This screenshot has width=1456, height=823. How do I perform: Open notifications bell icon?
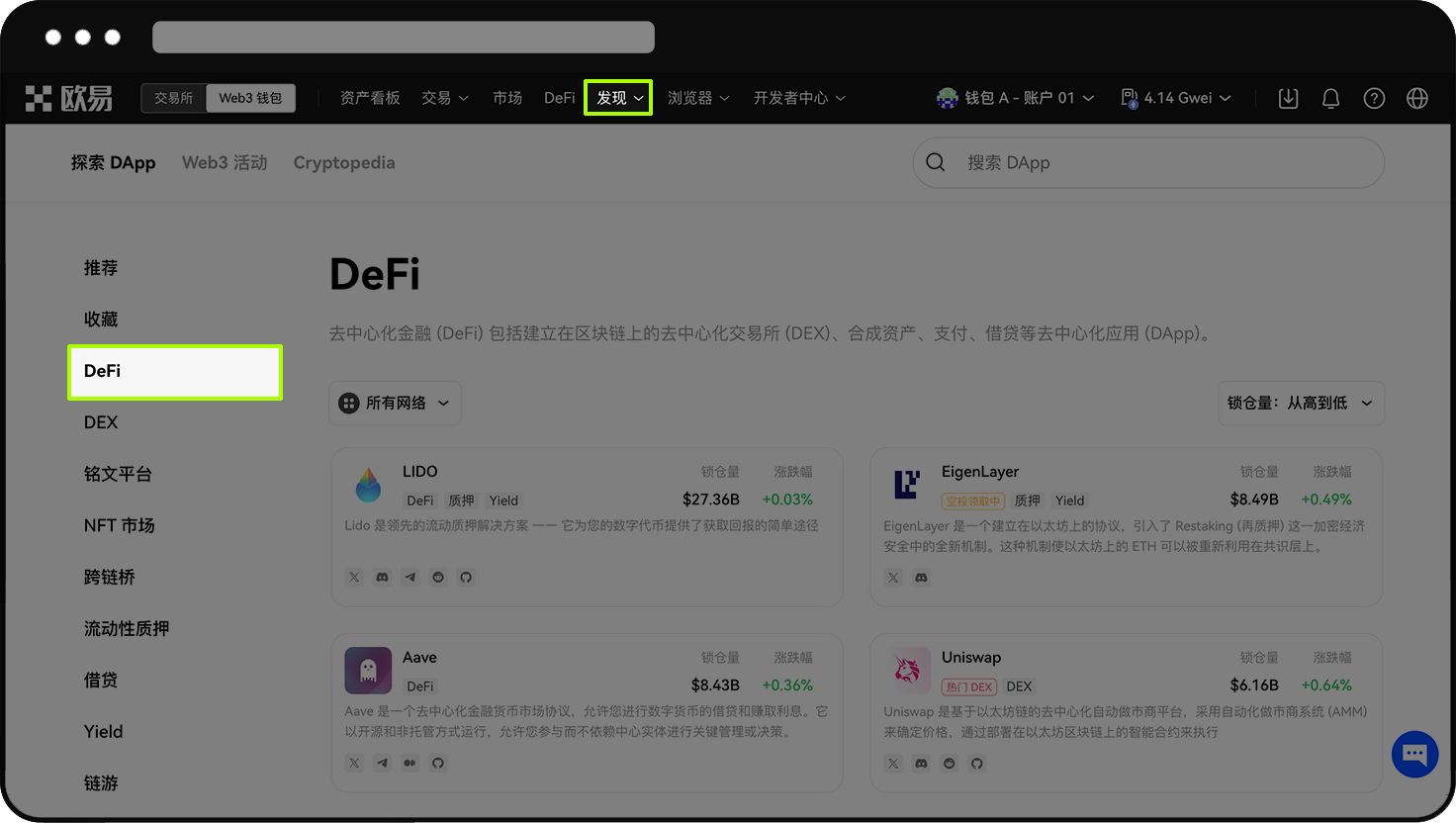(1330, 98)
